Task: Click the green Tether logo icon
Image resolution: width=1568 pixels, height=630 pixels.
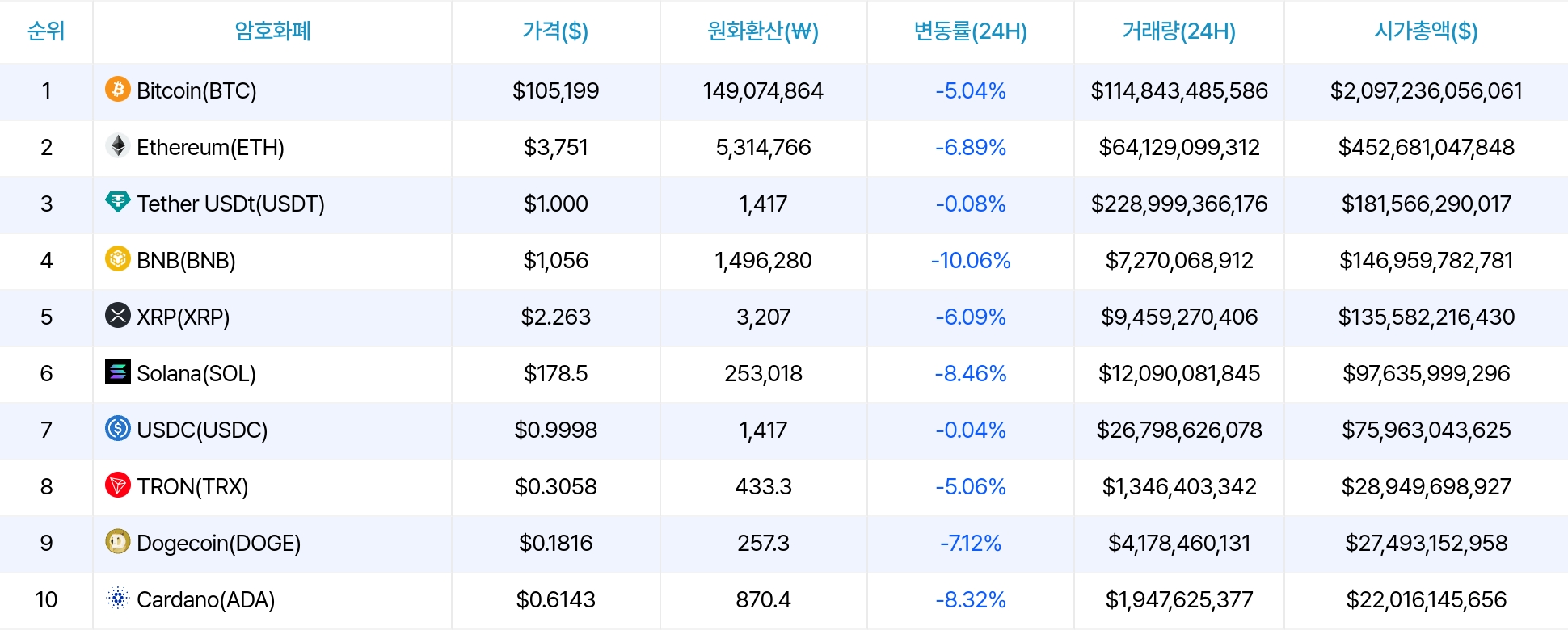Action: pyautogui.click(x=118, y=202)
